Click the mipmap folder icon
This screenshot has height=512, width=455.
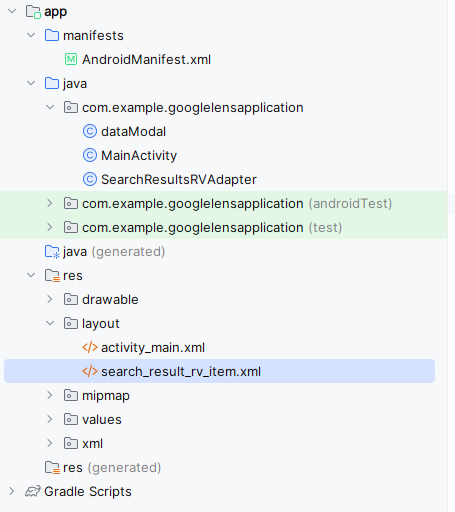[x=71, y=395]
